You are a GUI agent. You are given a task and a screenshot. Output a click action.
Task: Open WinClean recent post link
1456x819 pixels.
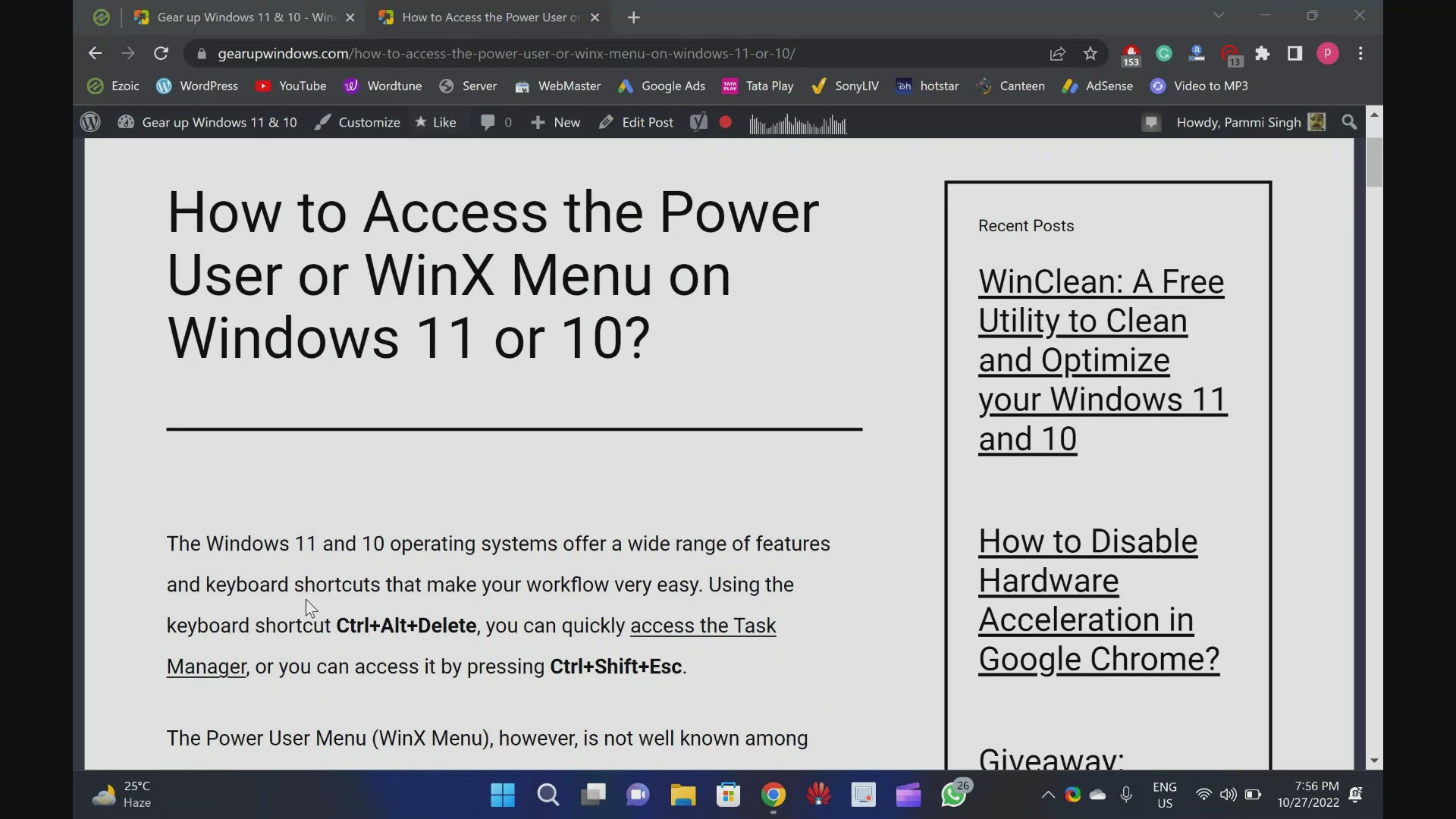click(1103, 360)
